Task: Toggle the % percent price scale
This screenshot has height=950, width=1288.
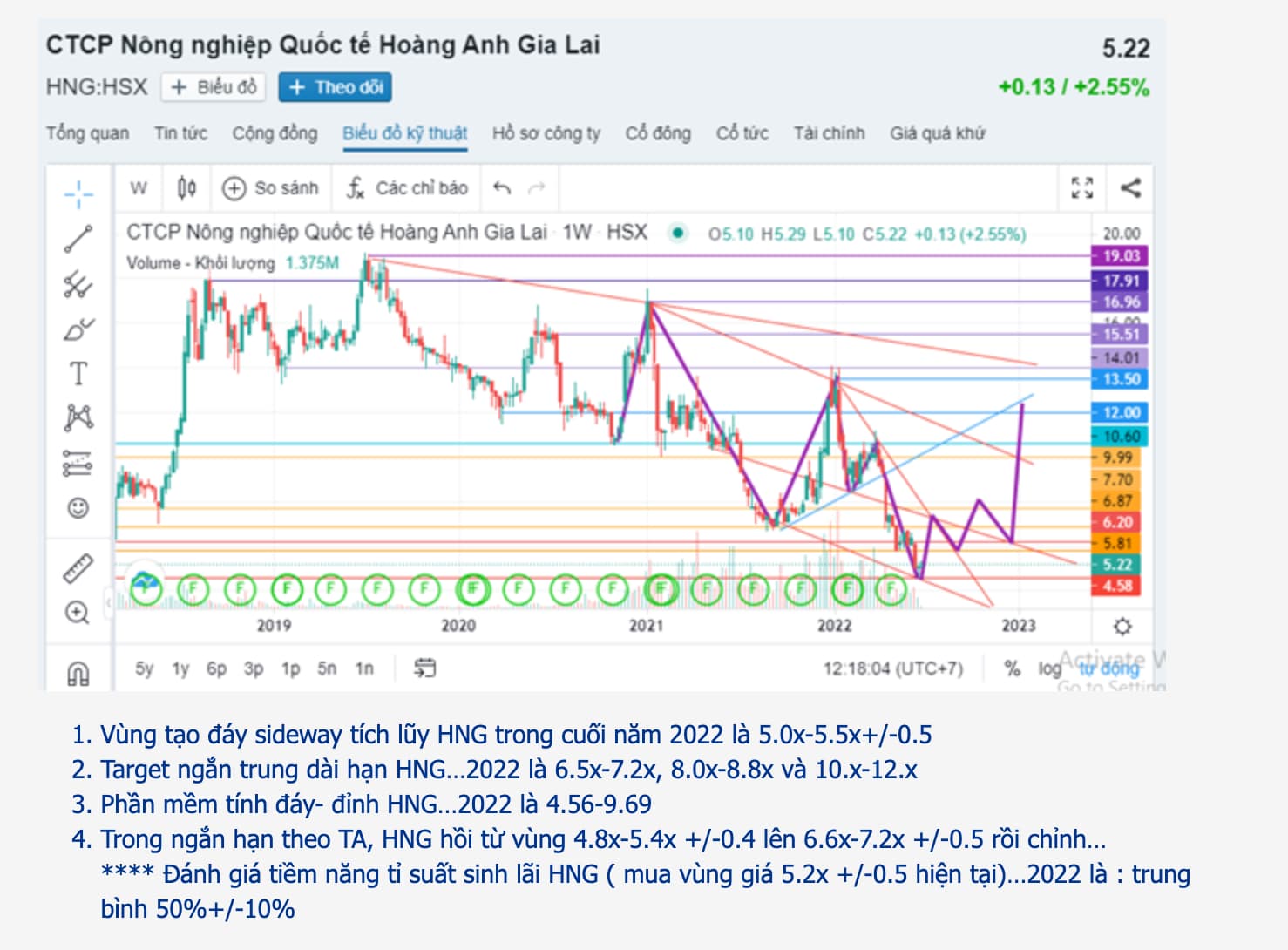Action: tap(1012, 668)
